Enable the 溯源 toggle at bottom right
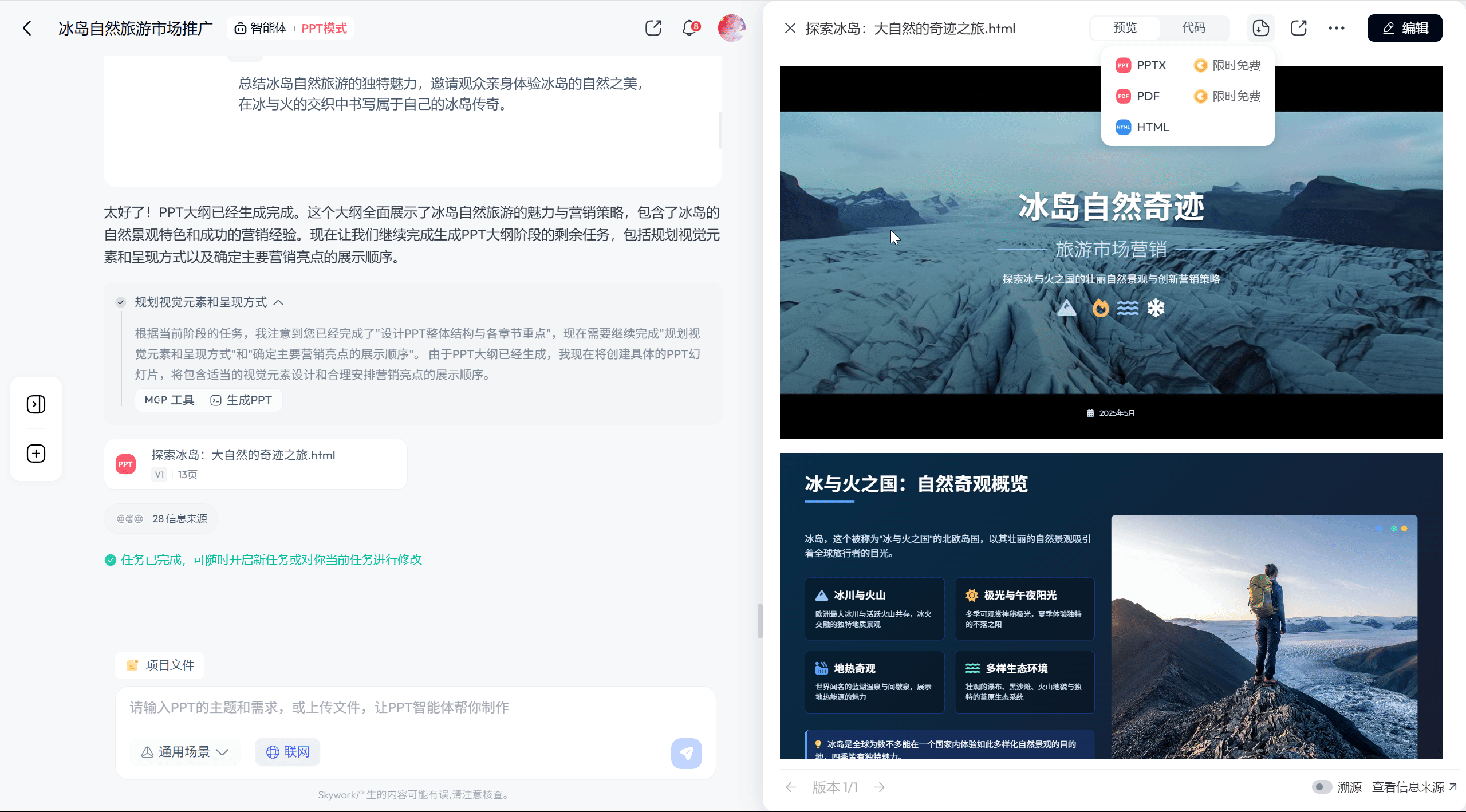This screenshot has height=812, width=1466. (1321, 787)
